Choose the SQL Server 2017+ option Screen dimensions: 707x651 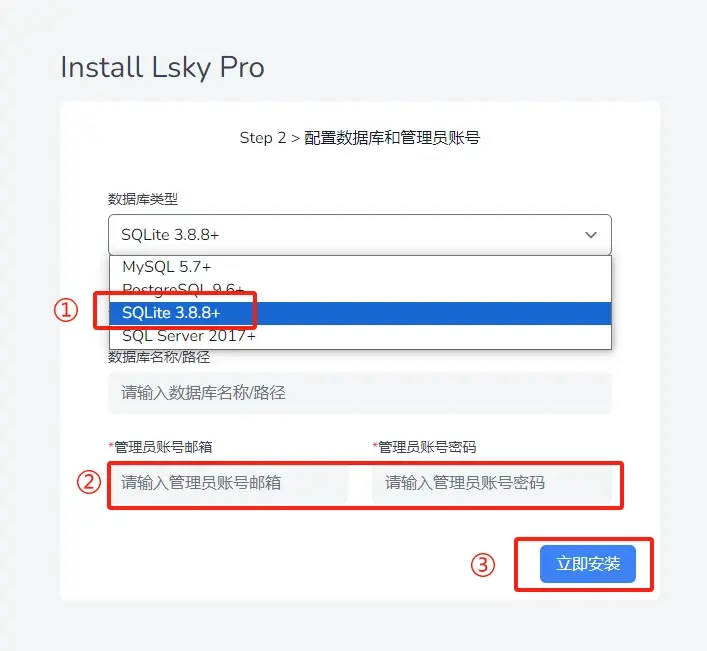tap(360, 336)
